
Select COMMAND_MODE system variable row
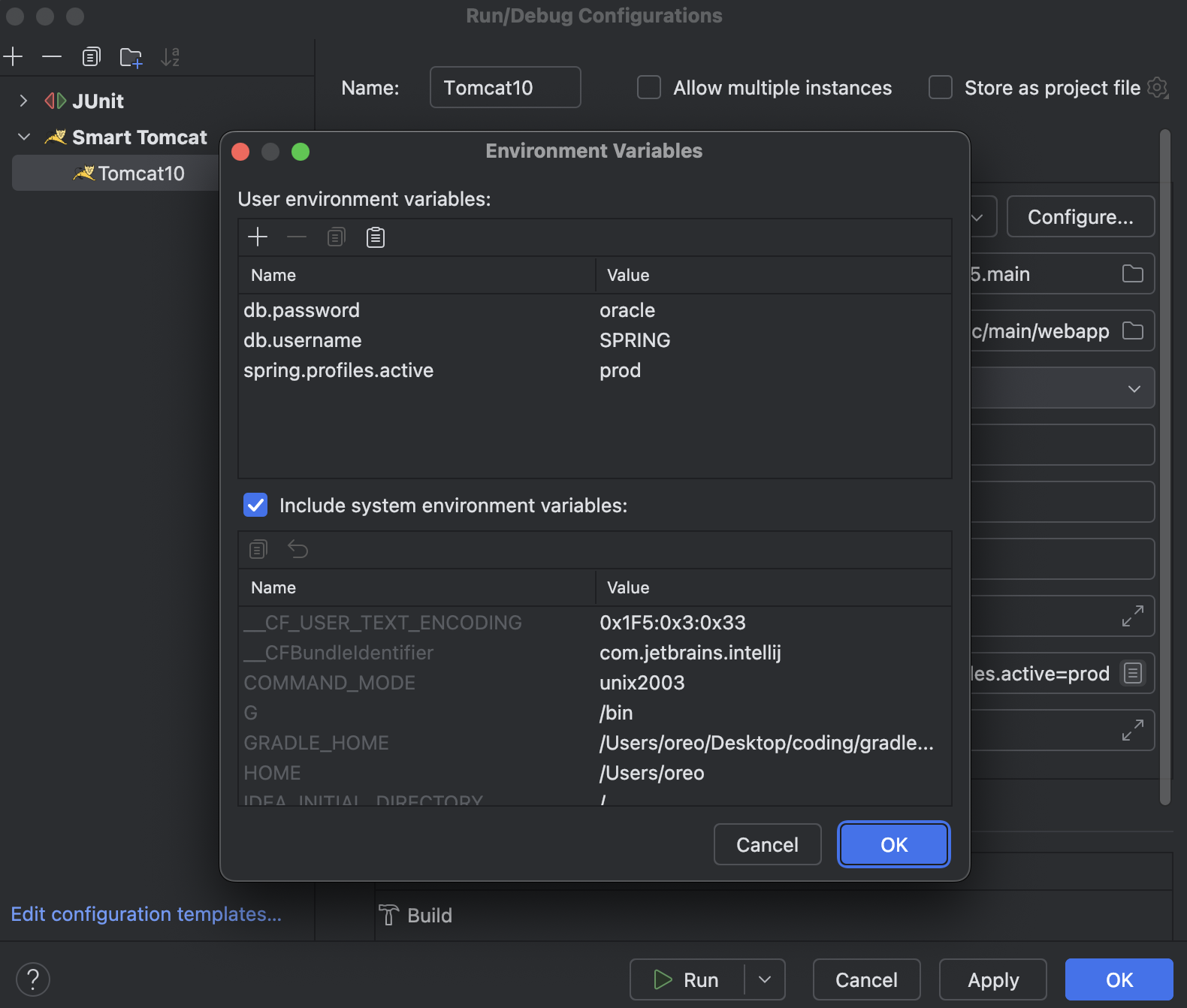tap(595, 683)
